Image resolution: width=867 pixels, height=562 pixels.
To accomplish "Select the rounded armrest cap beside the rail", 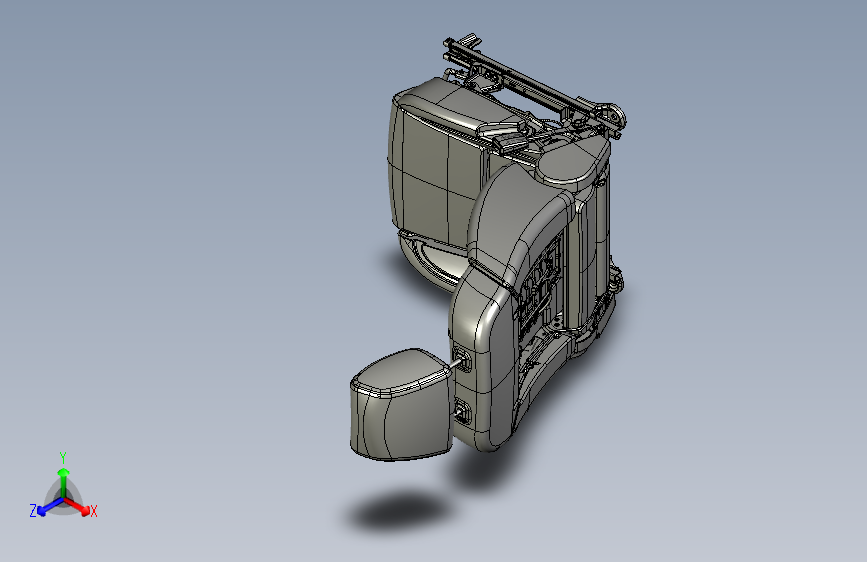I will [572, 161].
